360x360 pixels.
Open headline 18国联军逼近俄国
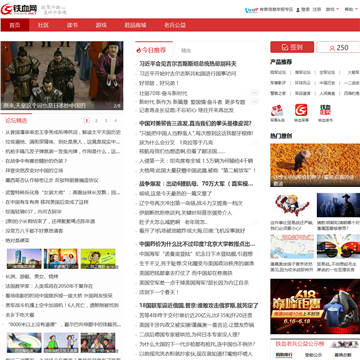point(199,305)
